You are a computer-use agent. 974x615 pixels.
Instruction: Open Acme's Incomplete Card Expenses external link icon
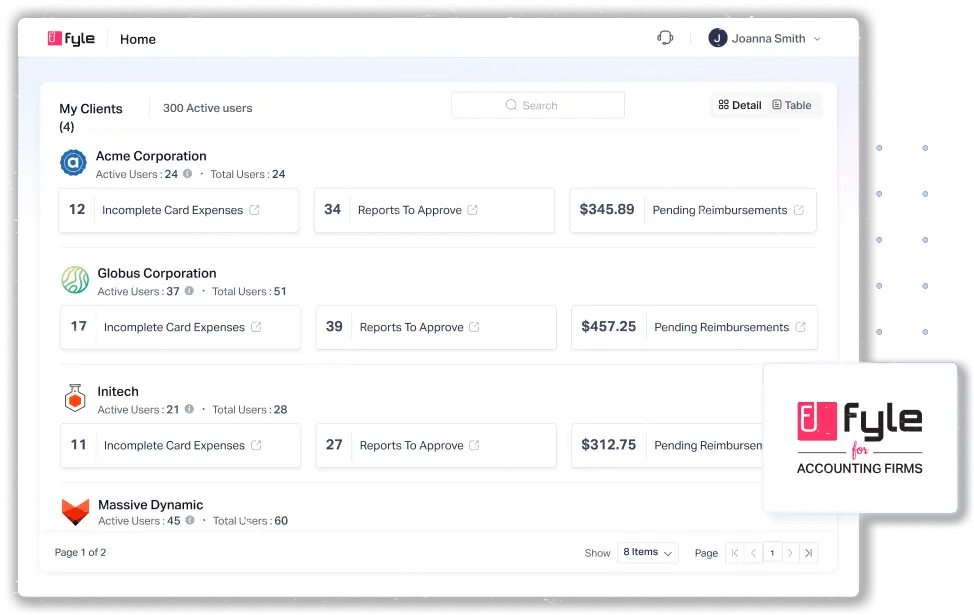[254, 210]
